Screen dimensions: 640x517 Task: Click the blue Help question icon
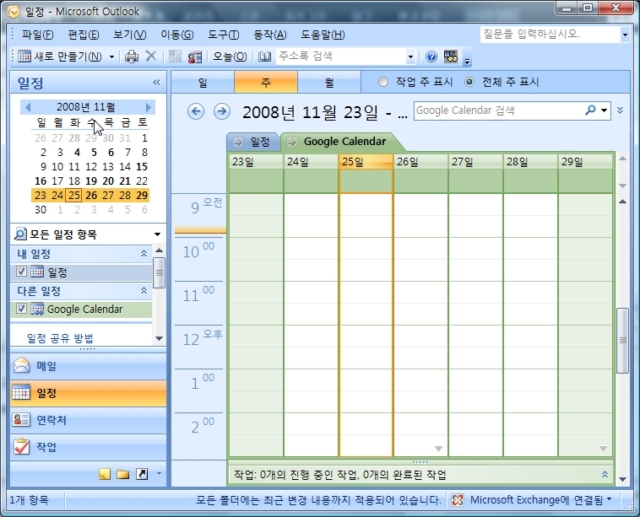pos(431,56)
